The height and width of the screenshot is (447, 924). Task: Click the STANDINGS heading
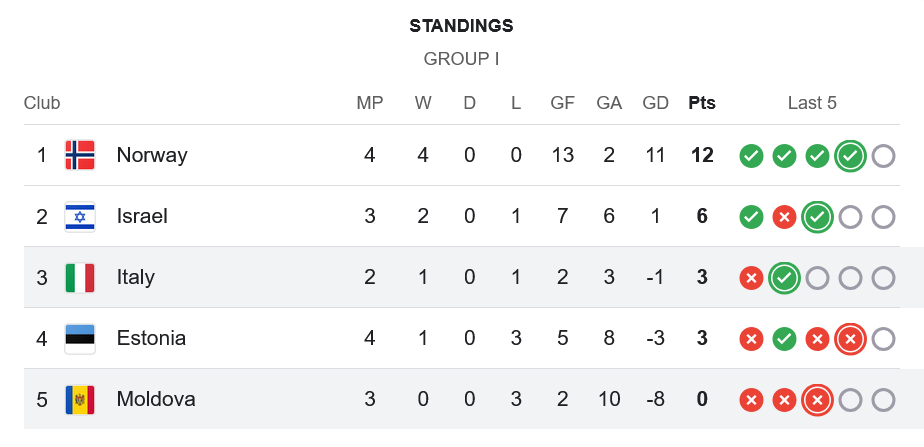(461, 26)
